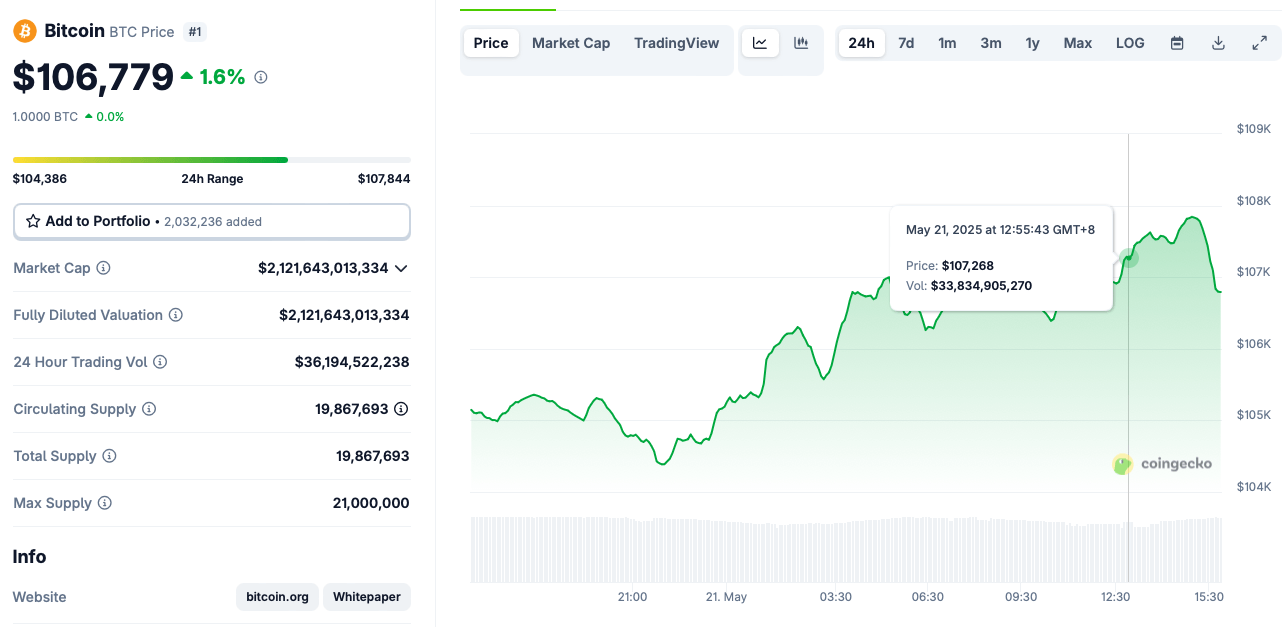This screenshot has height=627, width=1288.
Task: Click the info icon next to Market Cap
Action: point(101,268)
